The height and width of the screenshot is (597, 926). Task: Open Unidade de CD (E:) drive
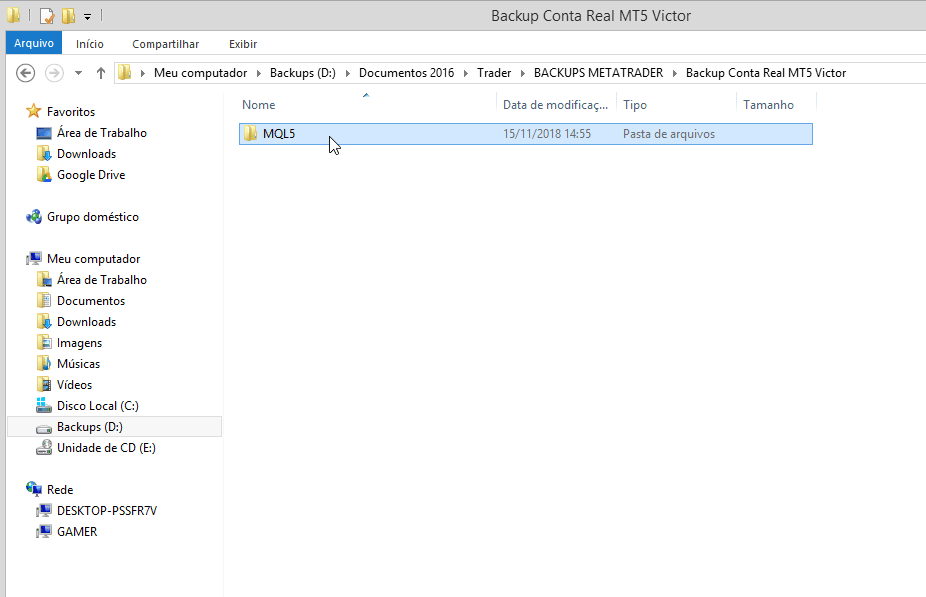pos(106,448)
